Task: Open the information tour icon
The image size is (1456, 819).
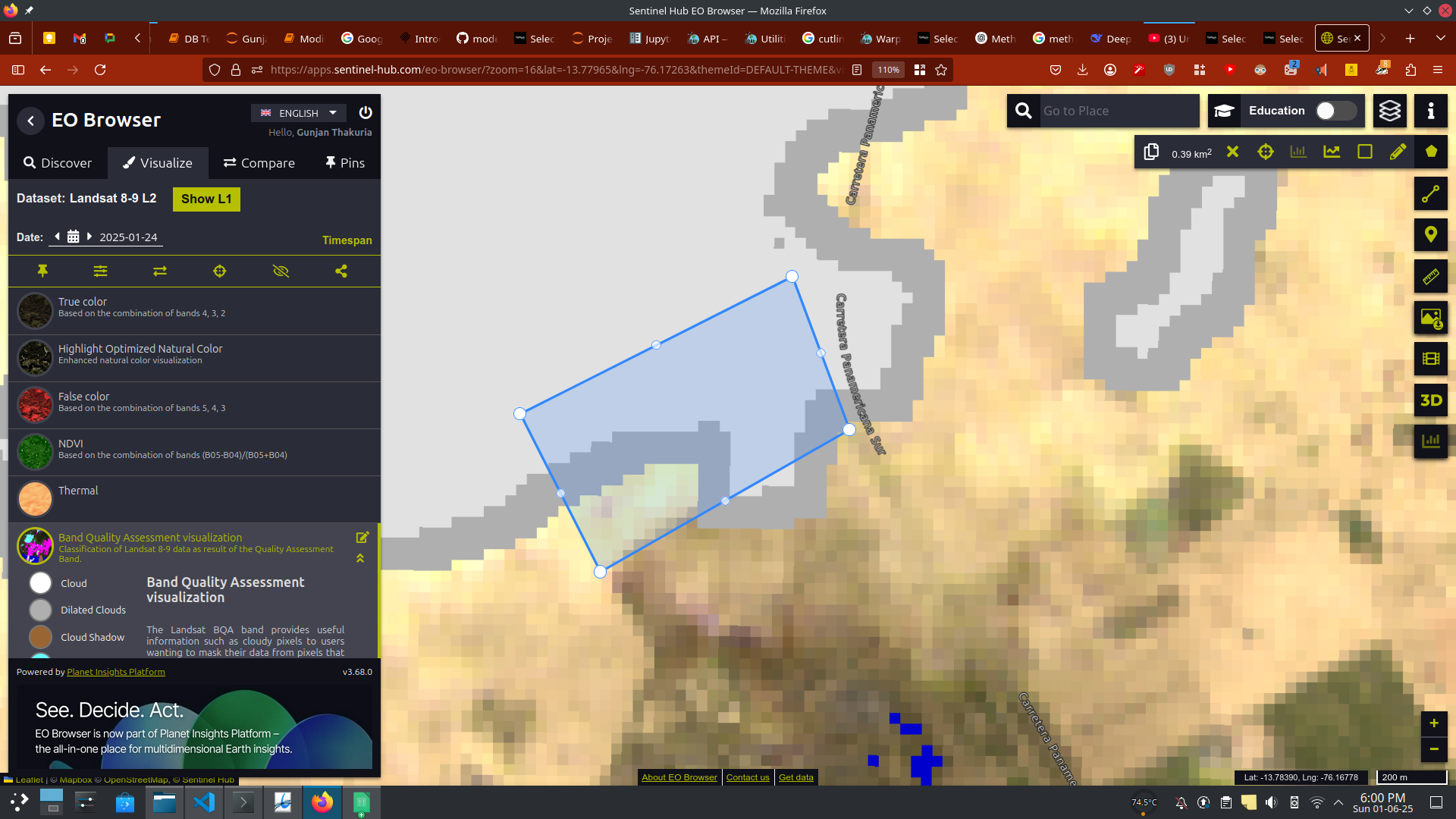Action: coord(1431,111)
